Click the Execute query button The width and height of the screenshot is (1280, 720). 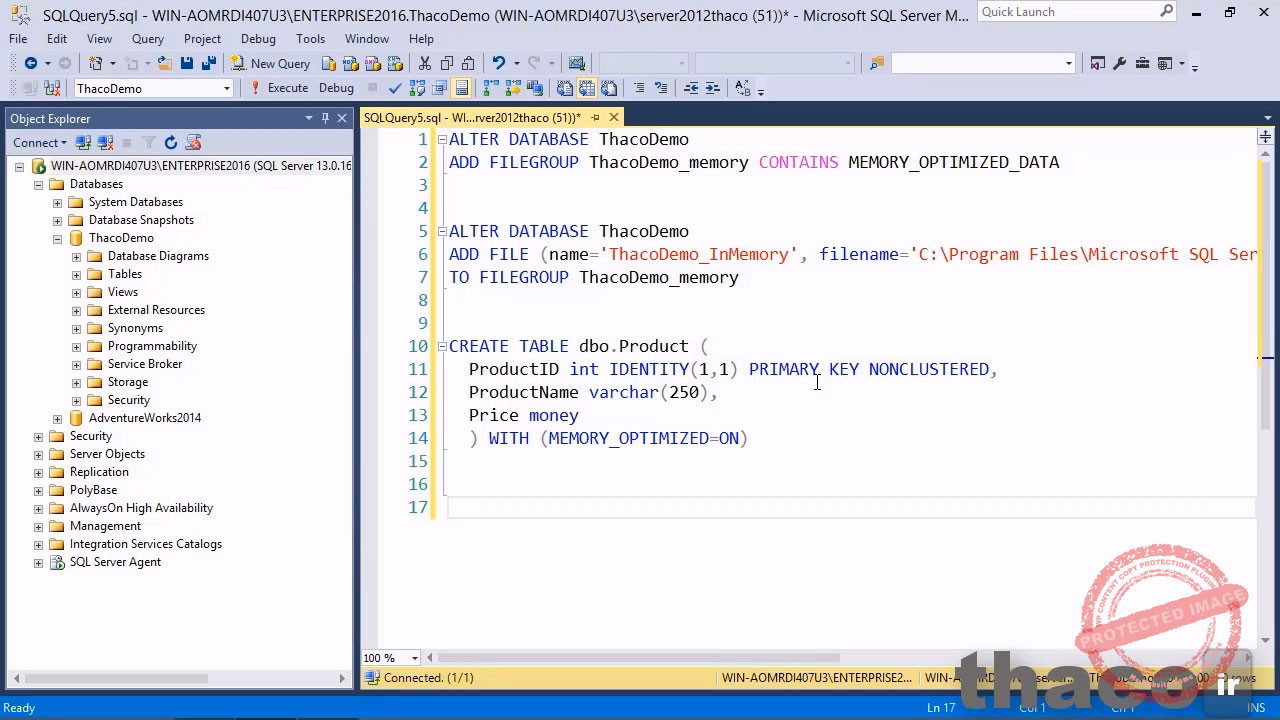279,88
